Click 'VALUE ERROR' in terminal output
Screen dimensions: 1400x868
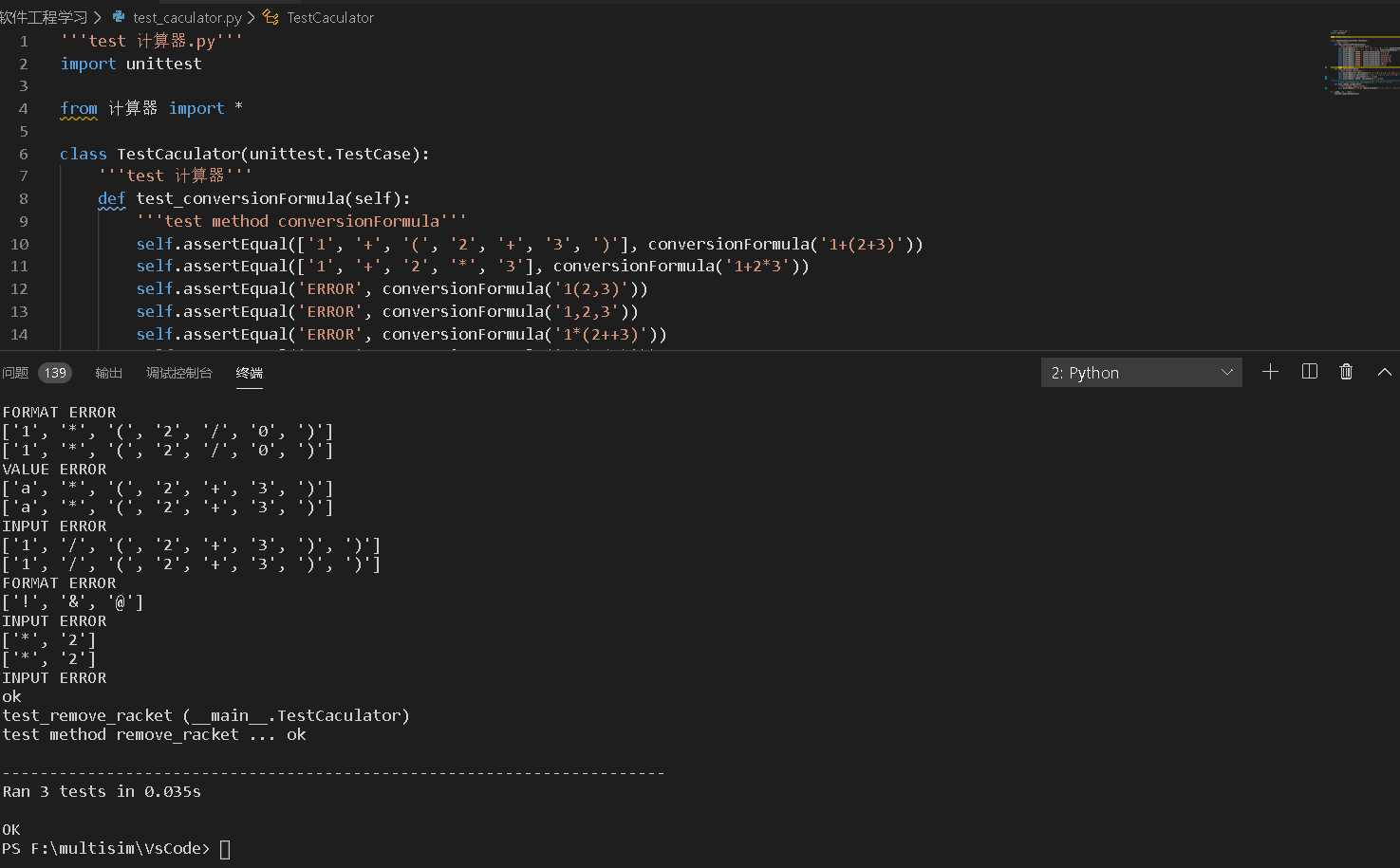(54, 470)
